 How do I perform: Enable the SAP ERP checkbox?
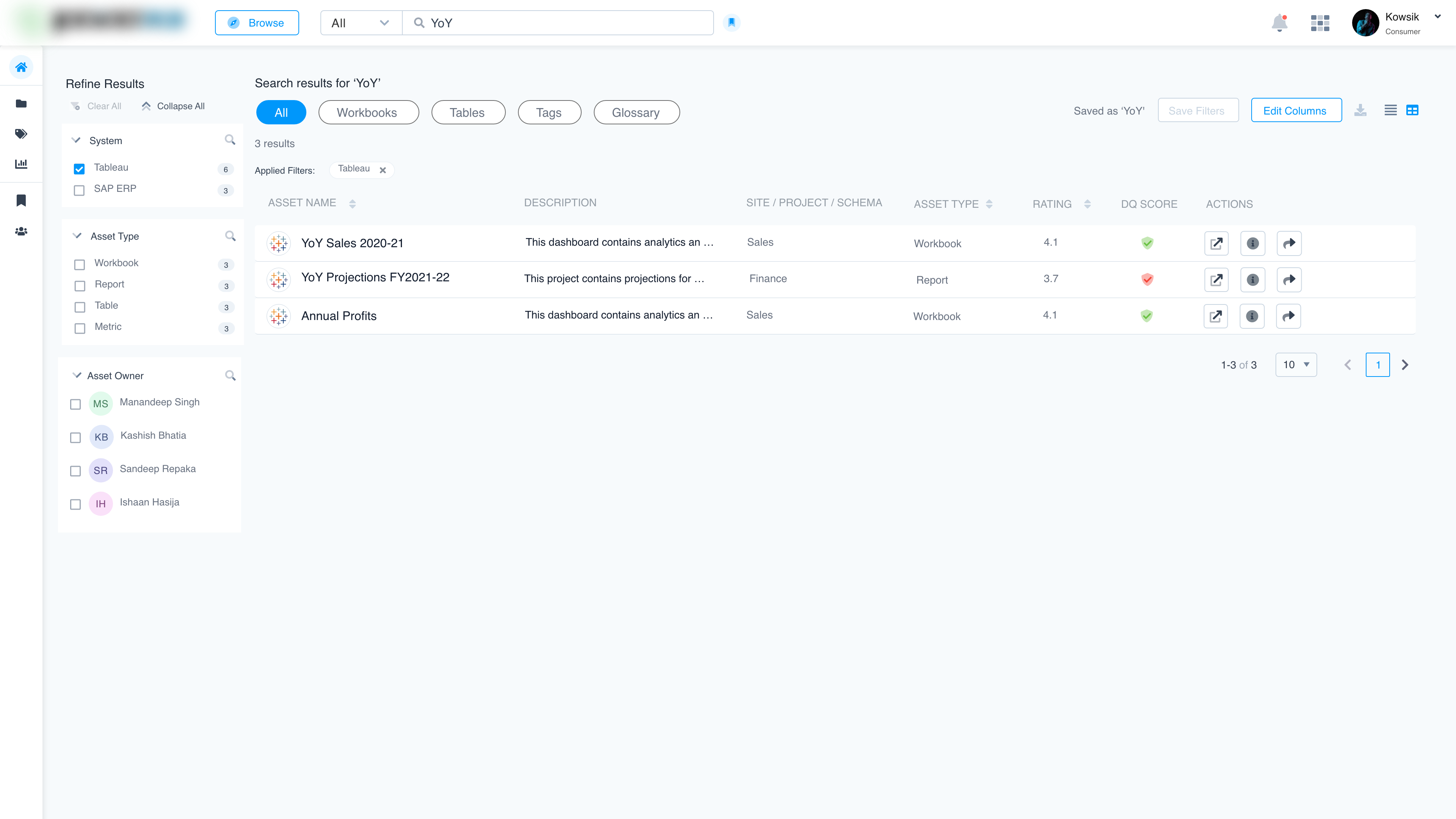[79, 190]
